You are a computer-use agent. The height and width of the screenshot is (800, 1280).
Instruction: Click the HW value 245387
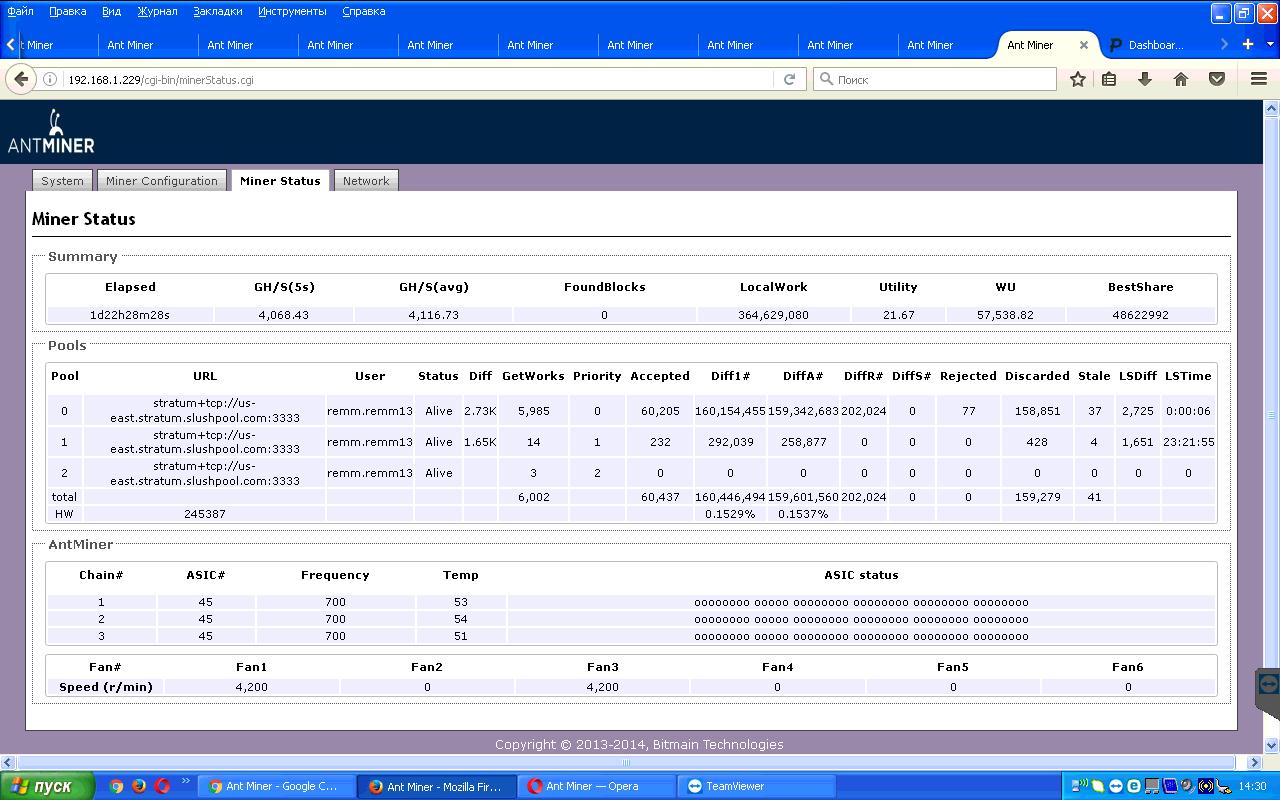pos(205,514)
